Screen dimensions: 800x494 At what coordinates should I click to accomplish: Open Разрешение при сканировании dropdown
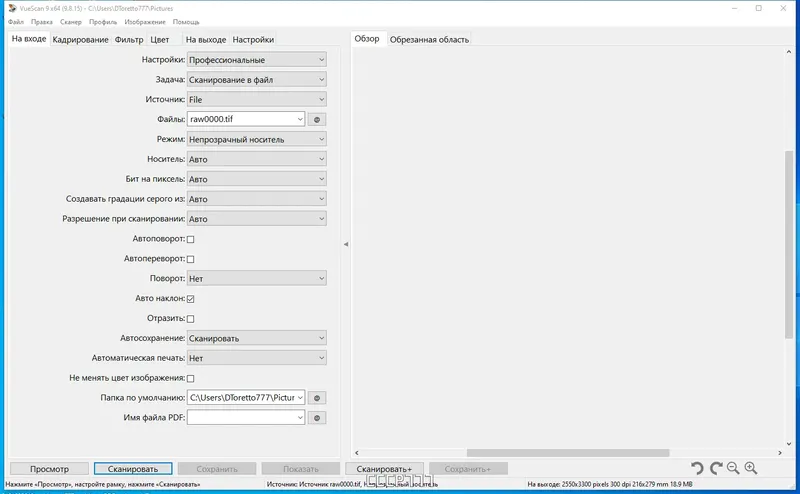coord(257,219)
